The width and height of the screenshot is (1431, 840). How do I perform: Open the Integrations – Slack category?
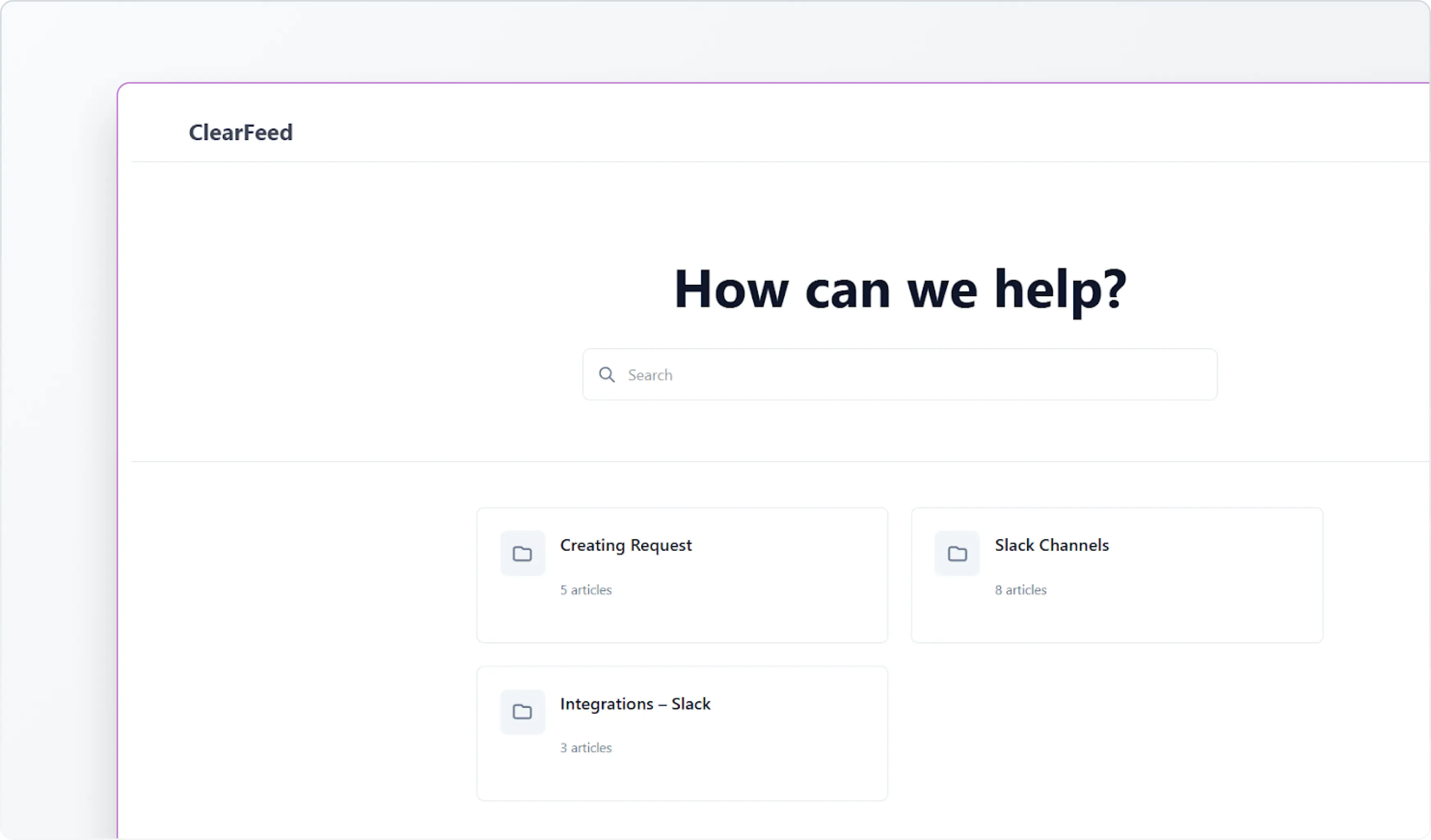click(681, 733)
